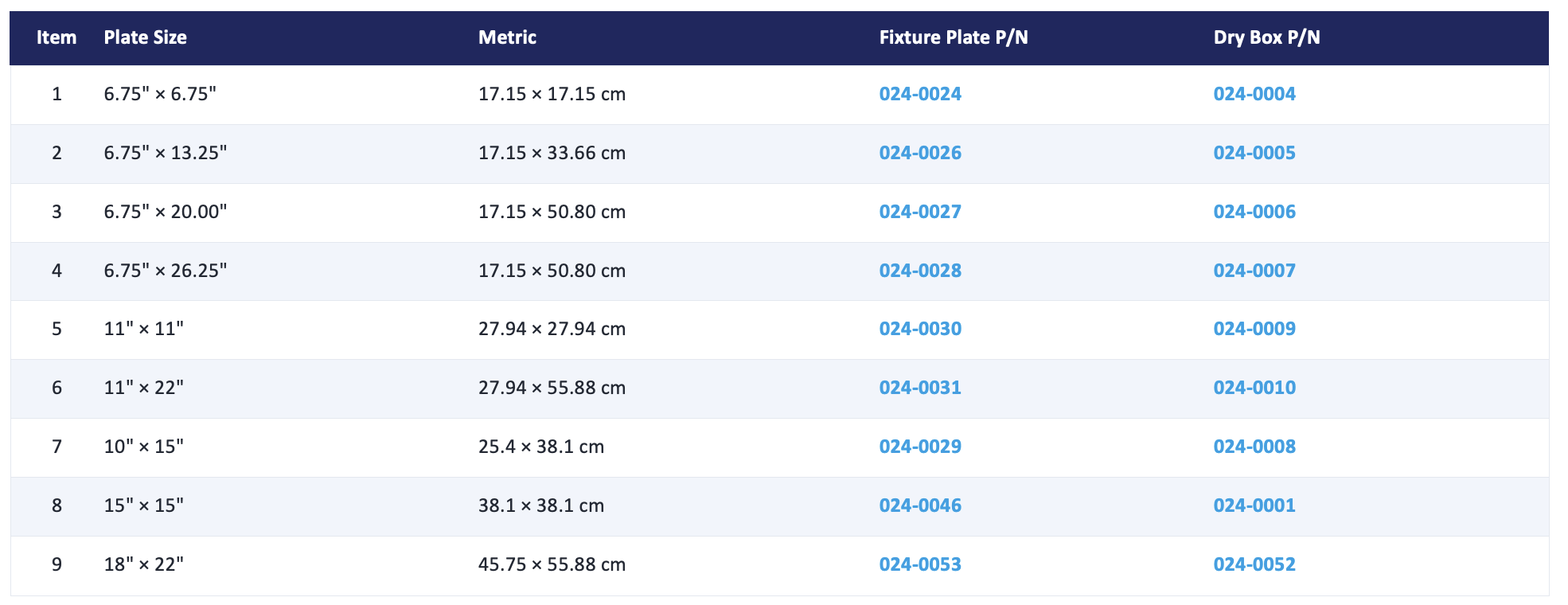The width and height of the screenshot is (1568, 605).
Task: Open dry box 024-0007 link
Action: (1254, 271)
